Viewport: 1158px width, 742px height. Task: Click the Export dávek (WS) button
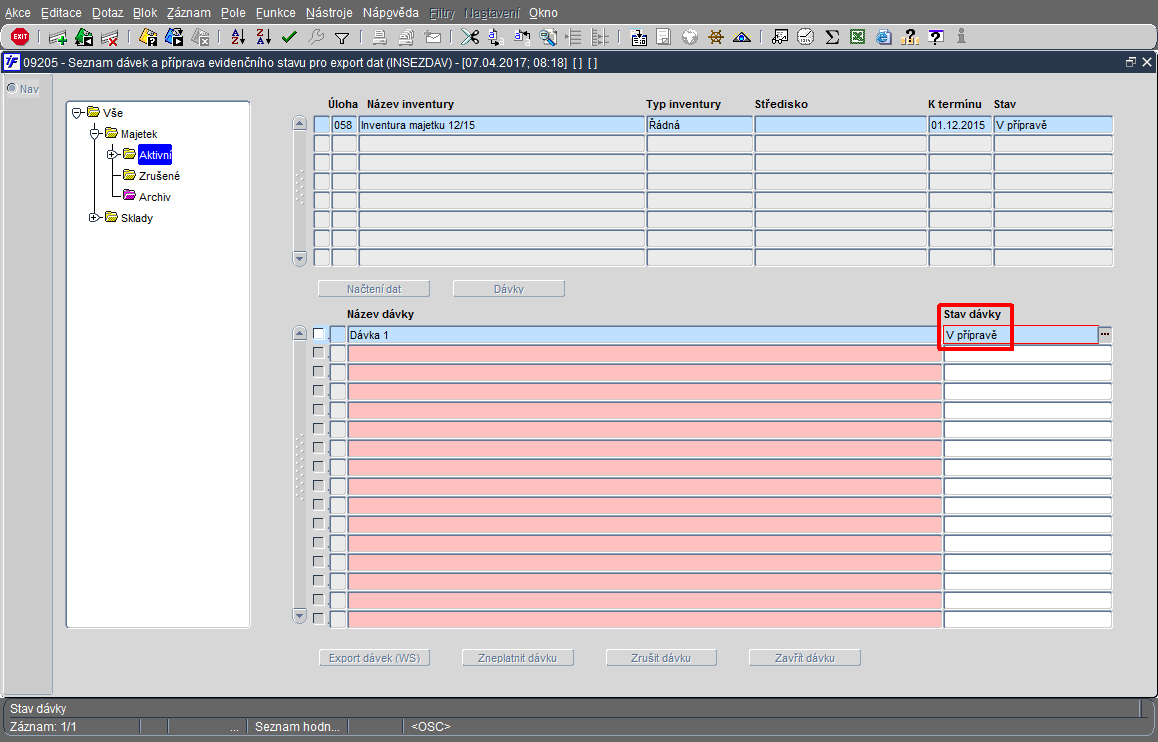pos(374,658)
